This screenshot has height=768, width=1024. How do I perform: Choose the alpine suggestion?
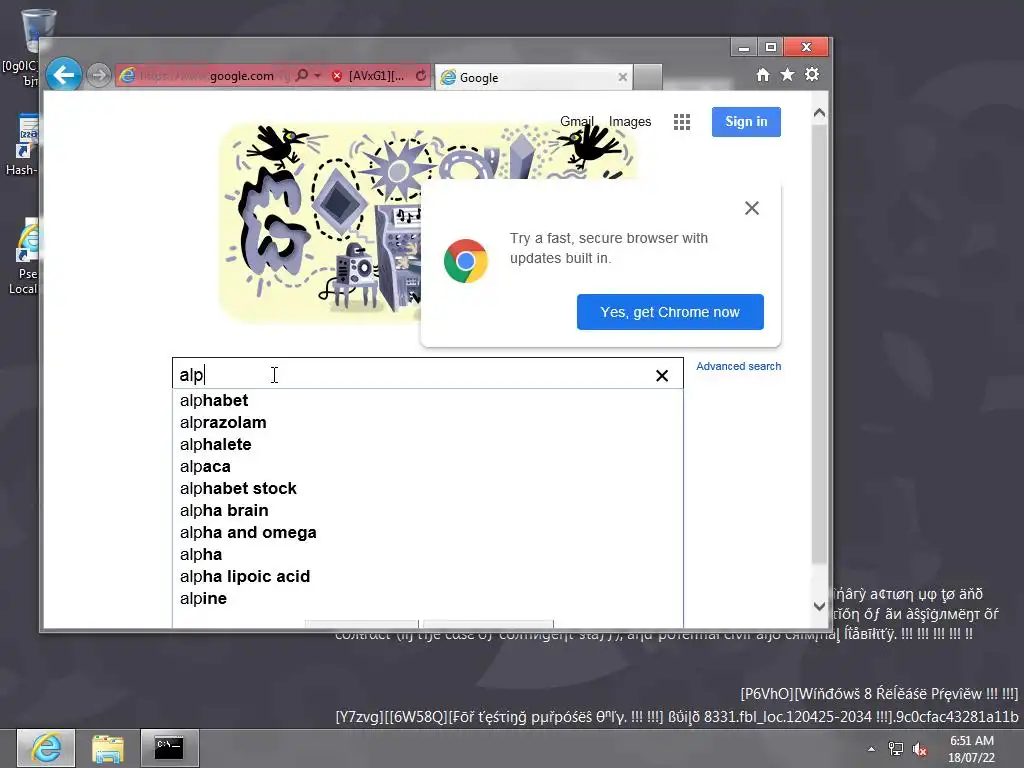[x=427, y=599]
